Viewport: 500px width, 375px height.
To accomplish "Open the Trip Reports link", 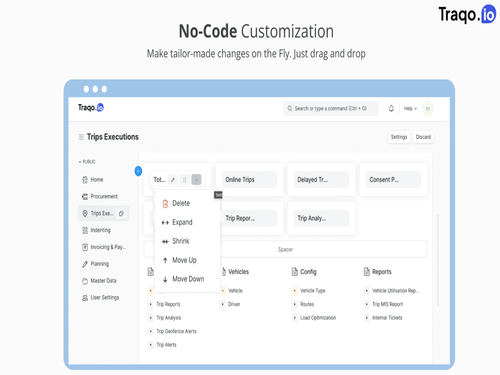I will [x=168, y=304].
